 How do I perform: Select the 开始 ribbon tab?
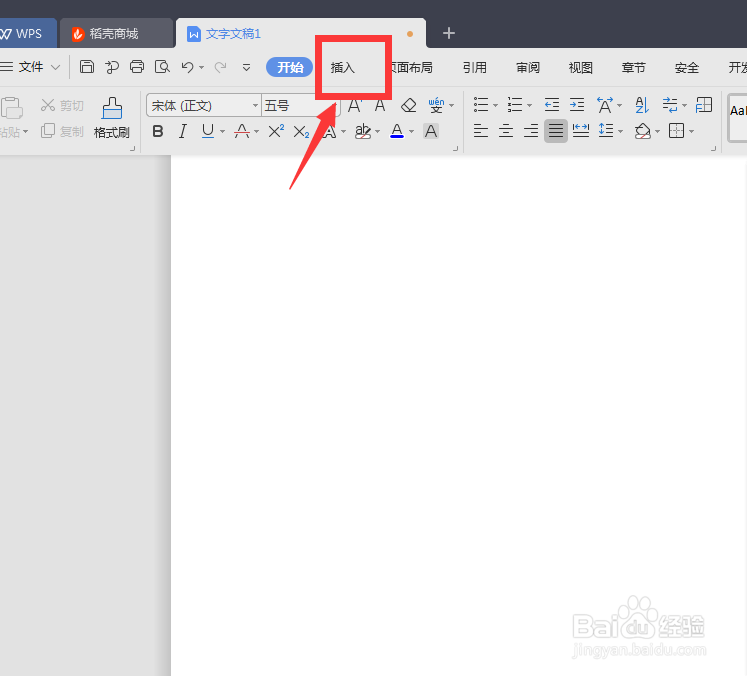pos(290,67)
